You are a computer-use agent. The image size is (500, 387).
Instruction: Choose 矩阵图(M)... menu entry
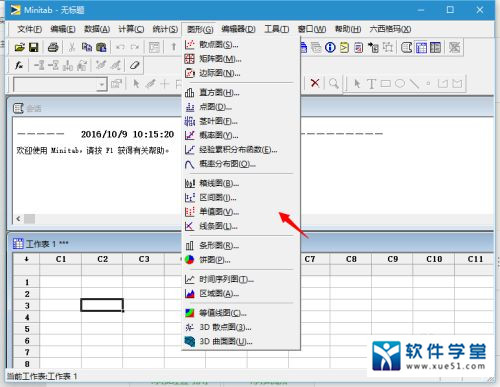pyautogui.click(x=241, y=59)
